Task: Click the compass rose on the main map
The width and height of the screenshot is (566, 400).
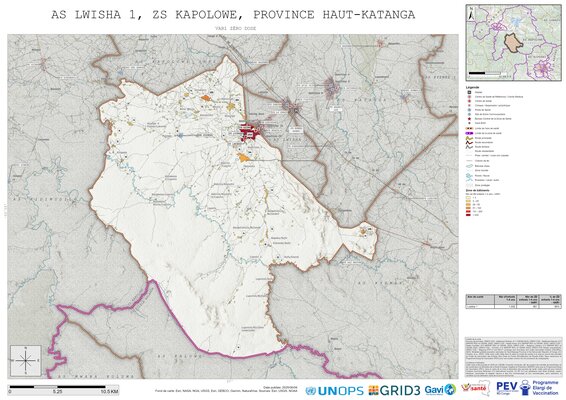Action: [26, 360]
